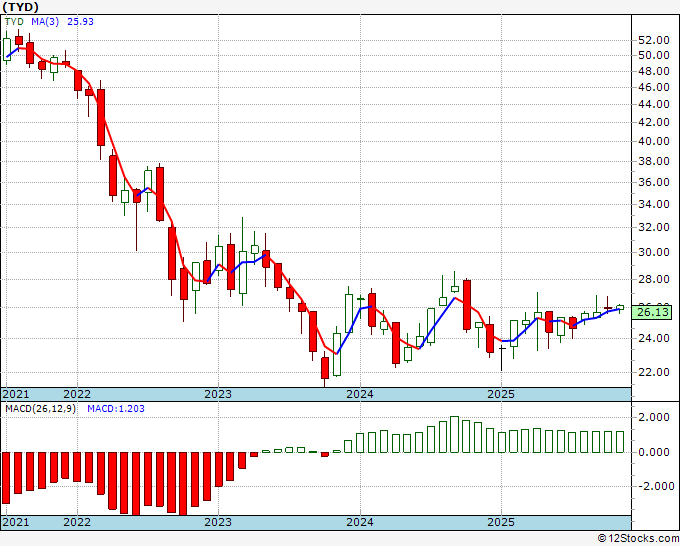This screenshot has width=680, height=546.
Task: Click the tallest green MACD histogram bar
Action: click(454, 435)
